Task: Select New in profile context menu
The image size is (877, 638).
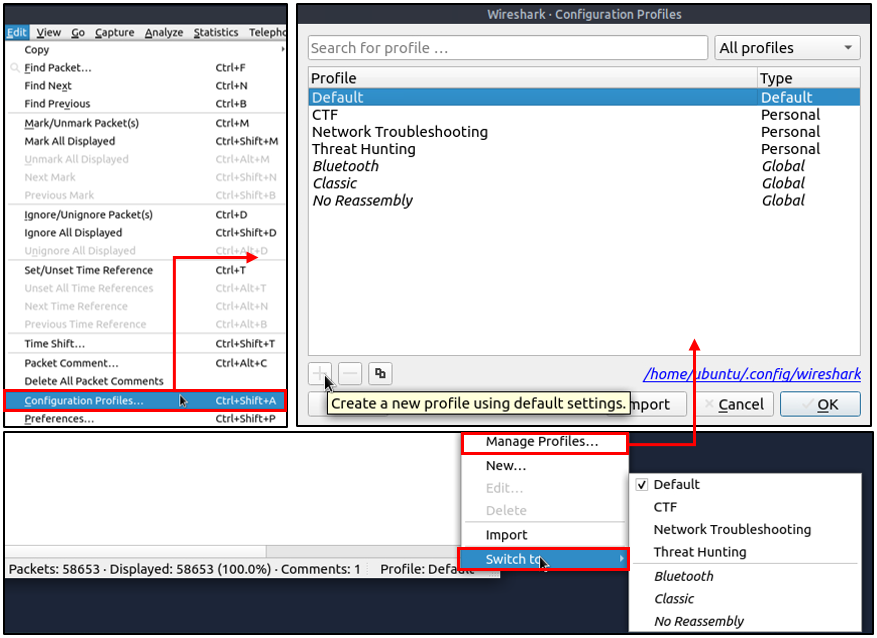Action: click(x=543, y=466)
